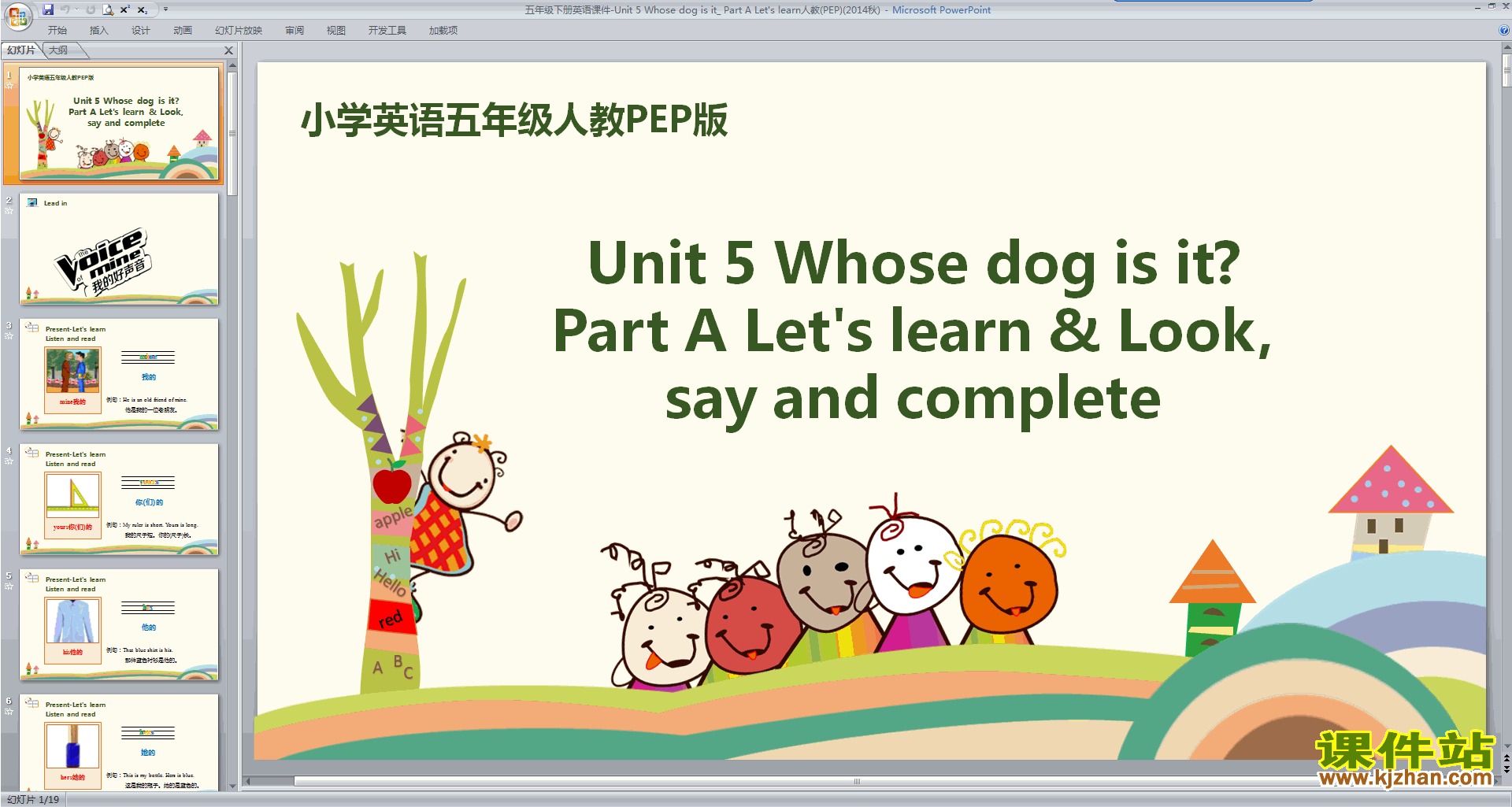Viewport: 1512px width, 807px height.
Task: Open the 开始 ribbon tab
Action: click(57, 31)
